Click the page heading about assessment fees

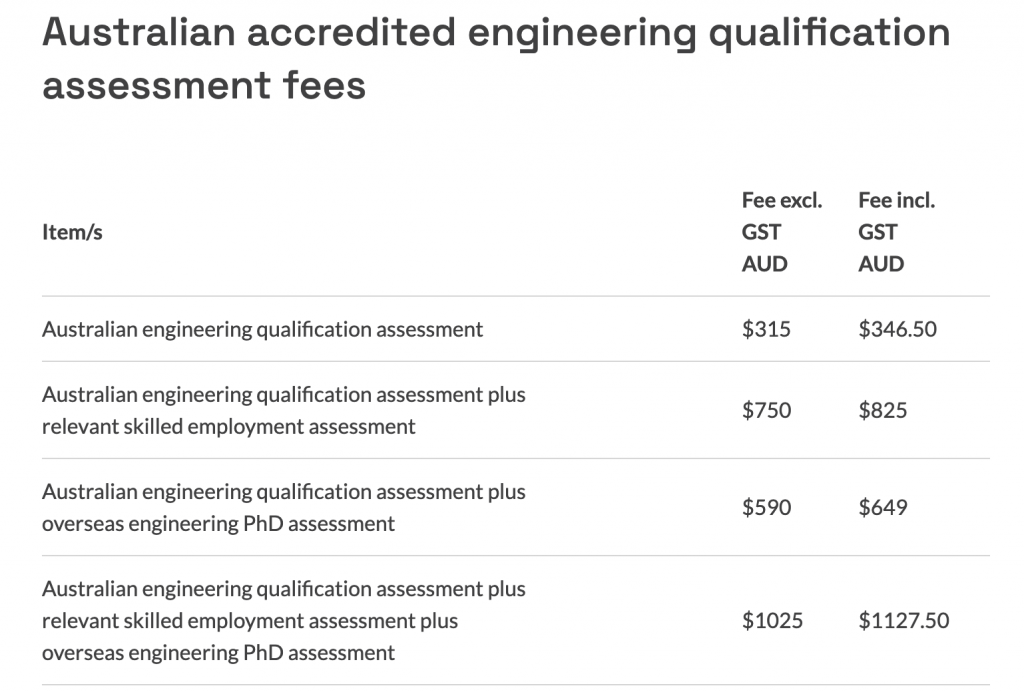(x=496, y=59)
